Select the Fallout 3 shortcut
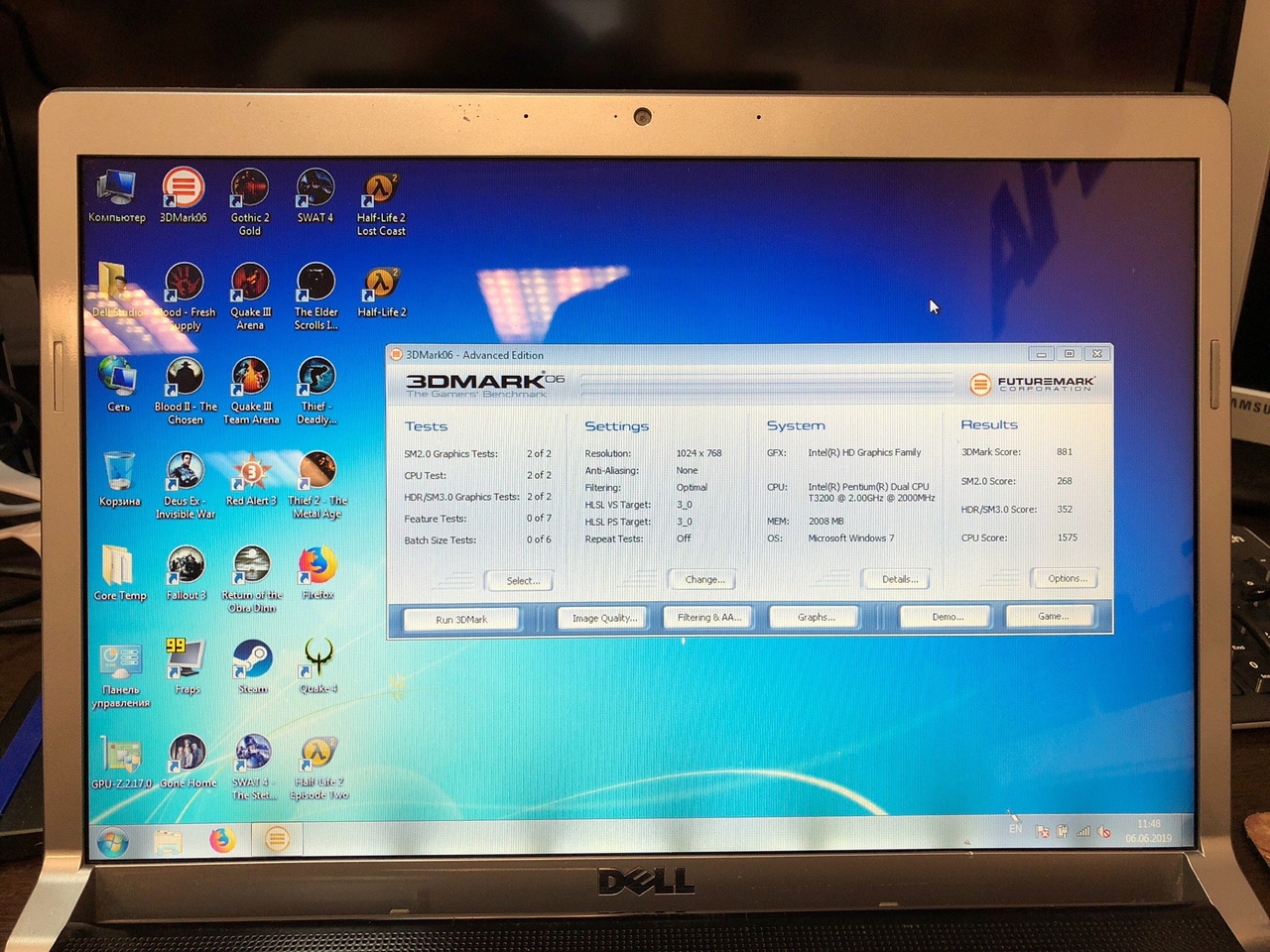Image resolution: width=1270 pixels, height=952 pixels. 186,573
